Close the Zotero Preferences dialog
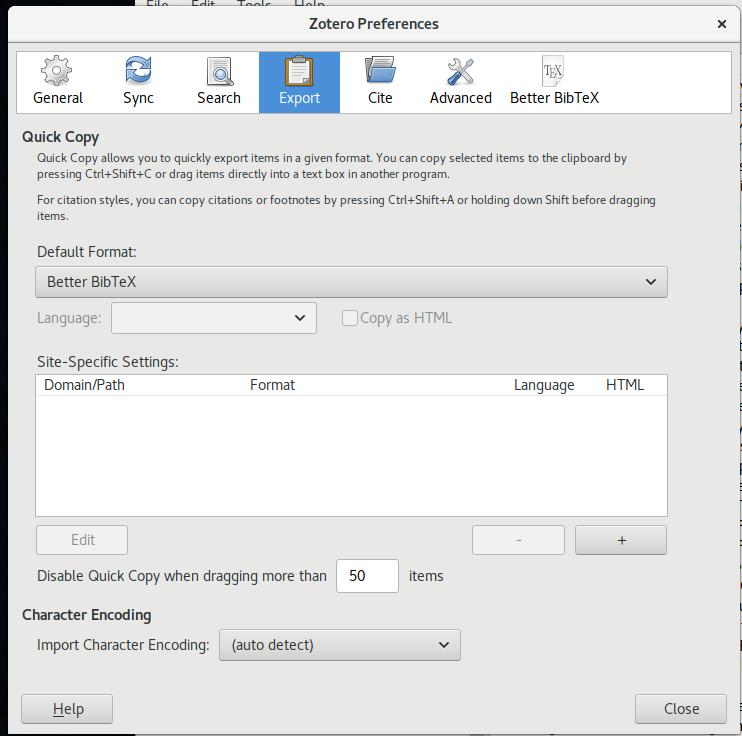The image size is (742, 736). (x=721, y=24)
